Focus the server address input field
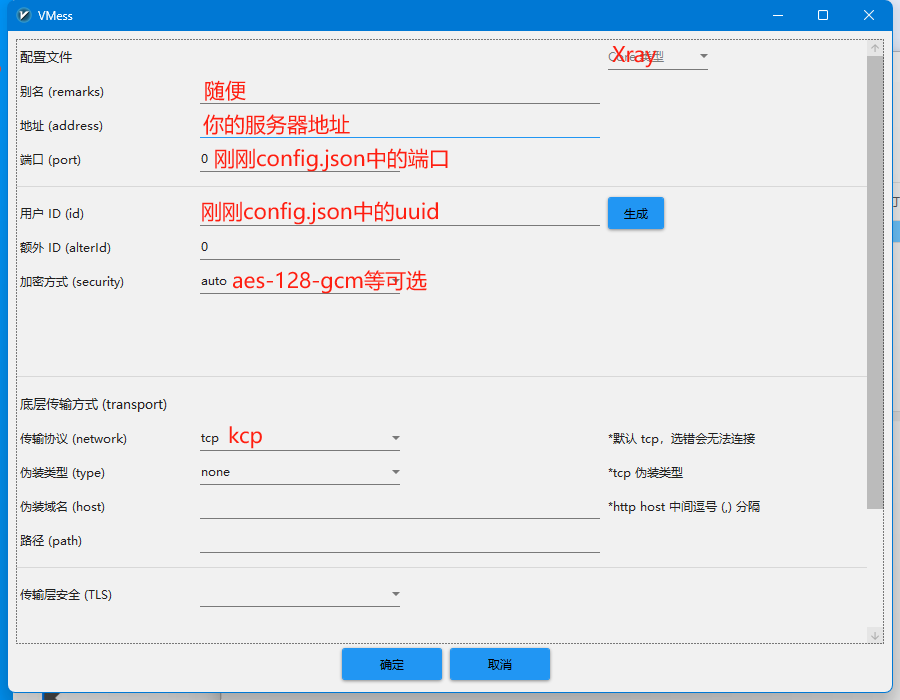900x700 pixels. (x=399, y=125)
